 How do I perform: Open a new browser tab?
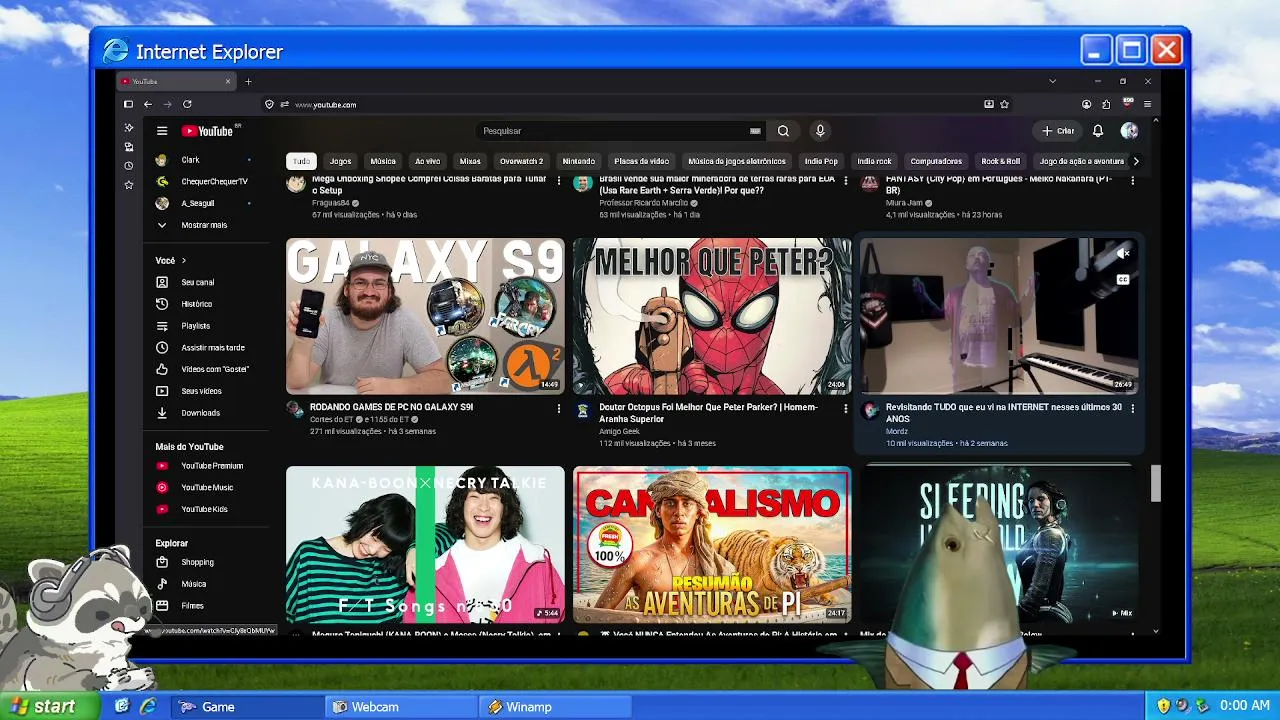248,81
